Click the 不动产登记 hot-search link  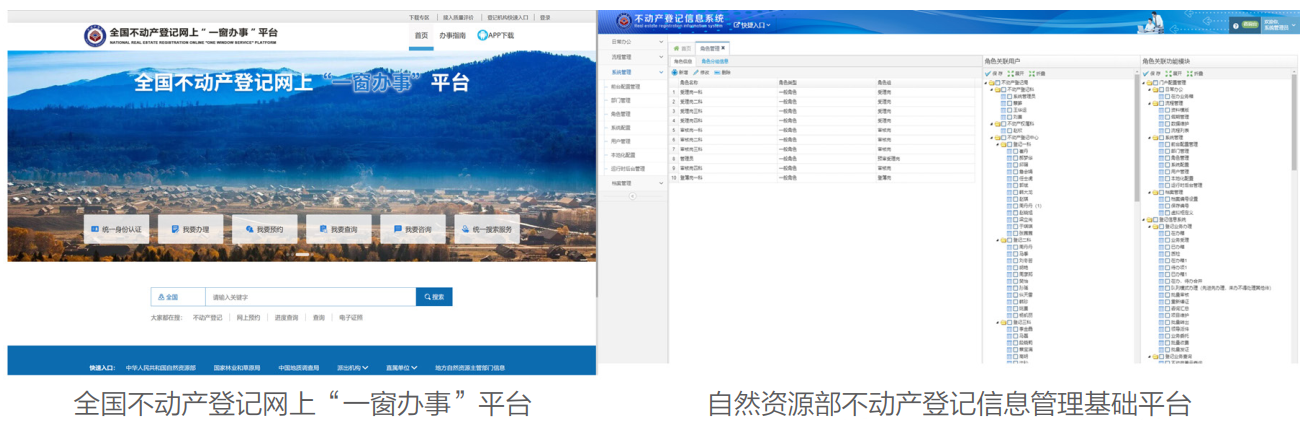(x=208, y=318)
